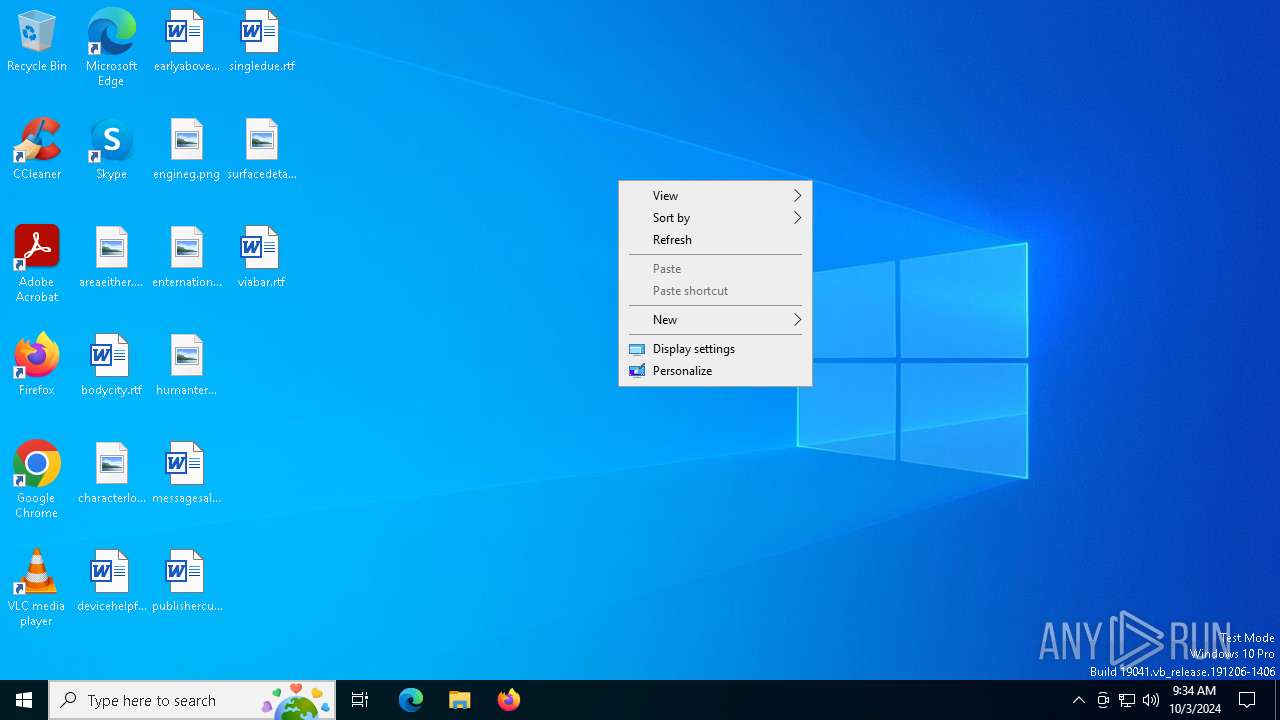
Task: Select the Skype desktop shortcut
Action: 111,150
